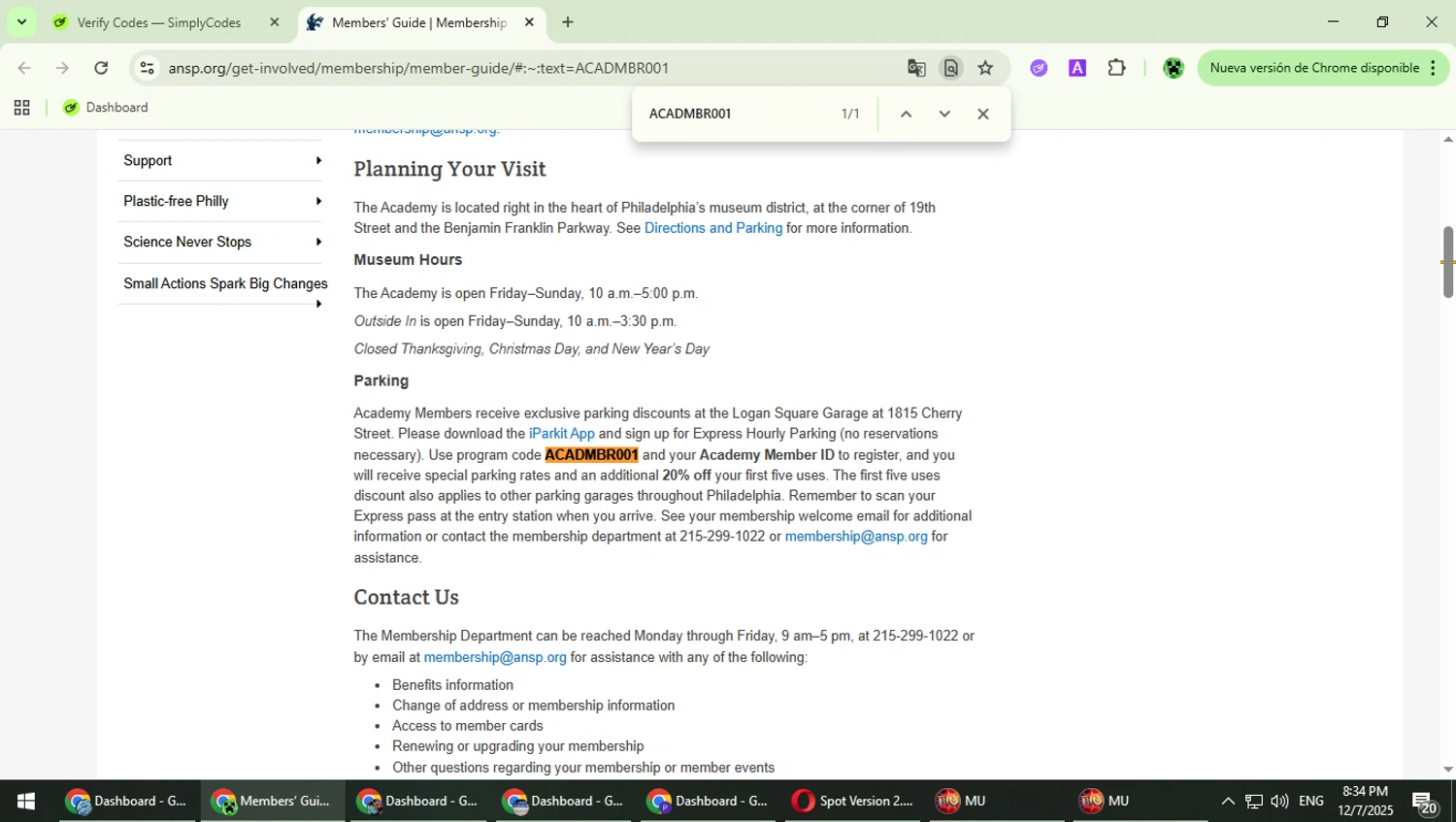
Task: Open the tab search dropdown arrow
Action: [21, 21]
